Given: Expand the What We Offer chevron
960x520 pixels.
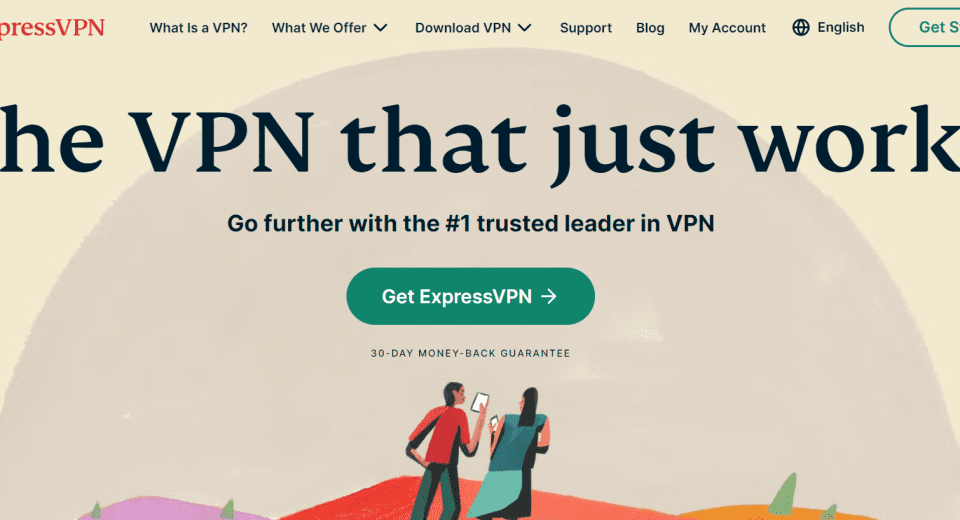Looking at the screenshot, I should coord(381,28).
